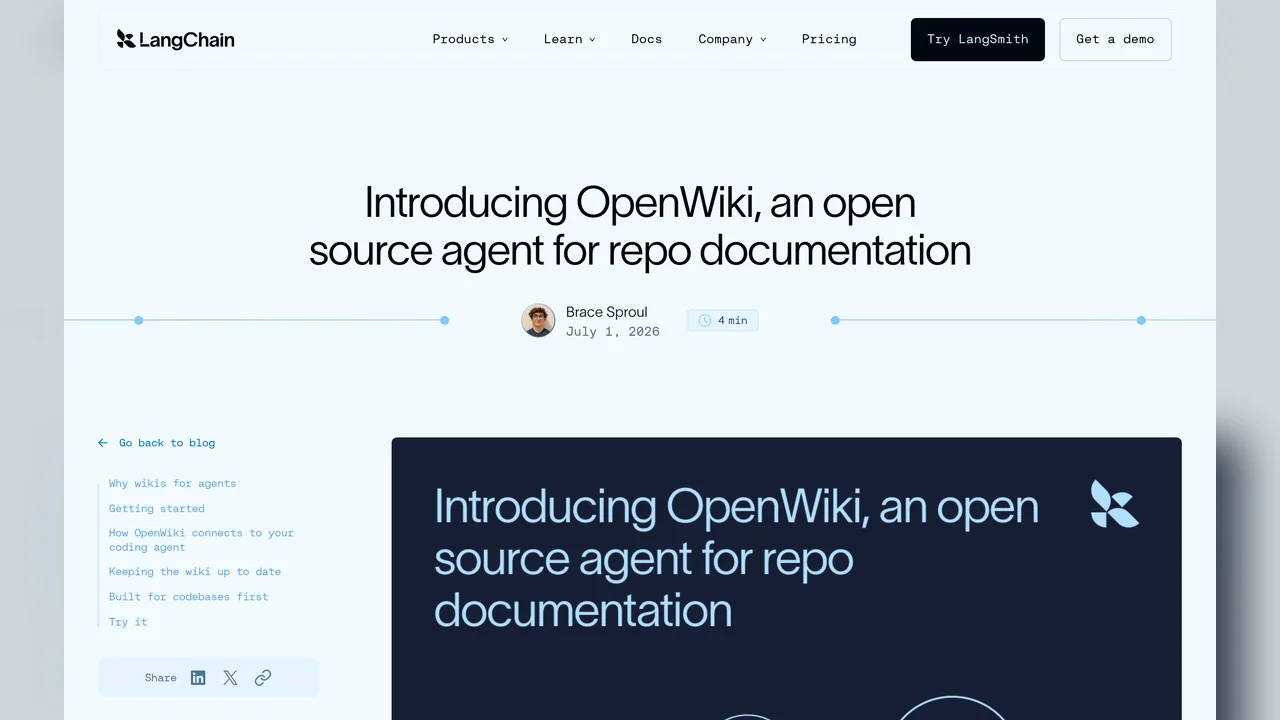Click the date July 1, 2026
Viewport: 1280px width, 720px height.
click(613, 332)
